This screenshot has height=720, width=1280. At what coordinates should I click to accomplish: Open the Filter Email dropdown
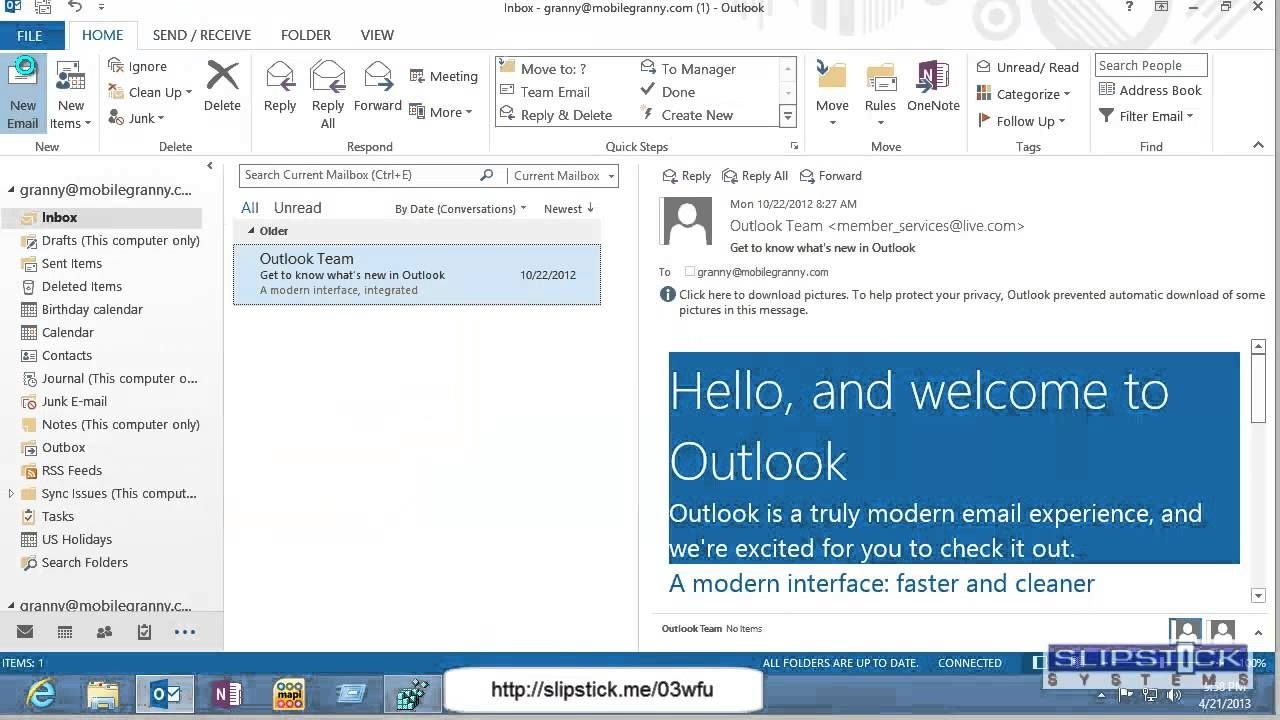pos(1146,116)
